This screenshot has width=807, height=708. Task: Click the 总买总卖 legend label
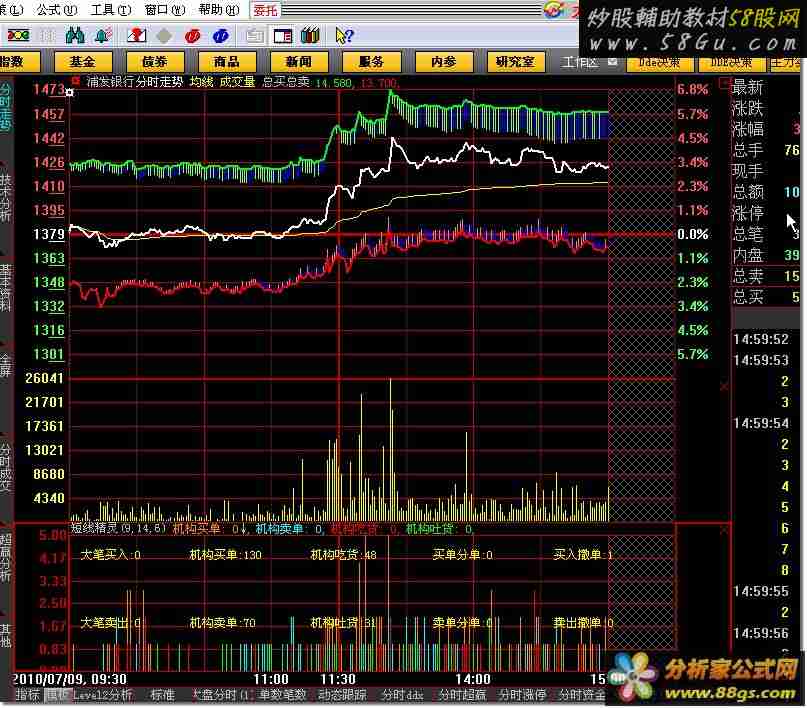286,82
